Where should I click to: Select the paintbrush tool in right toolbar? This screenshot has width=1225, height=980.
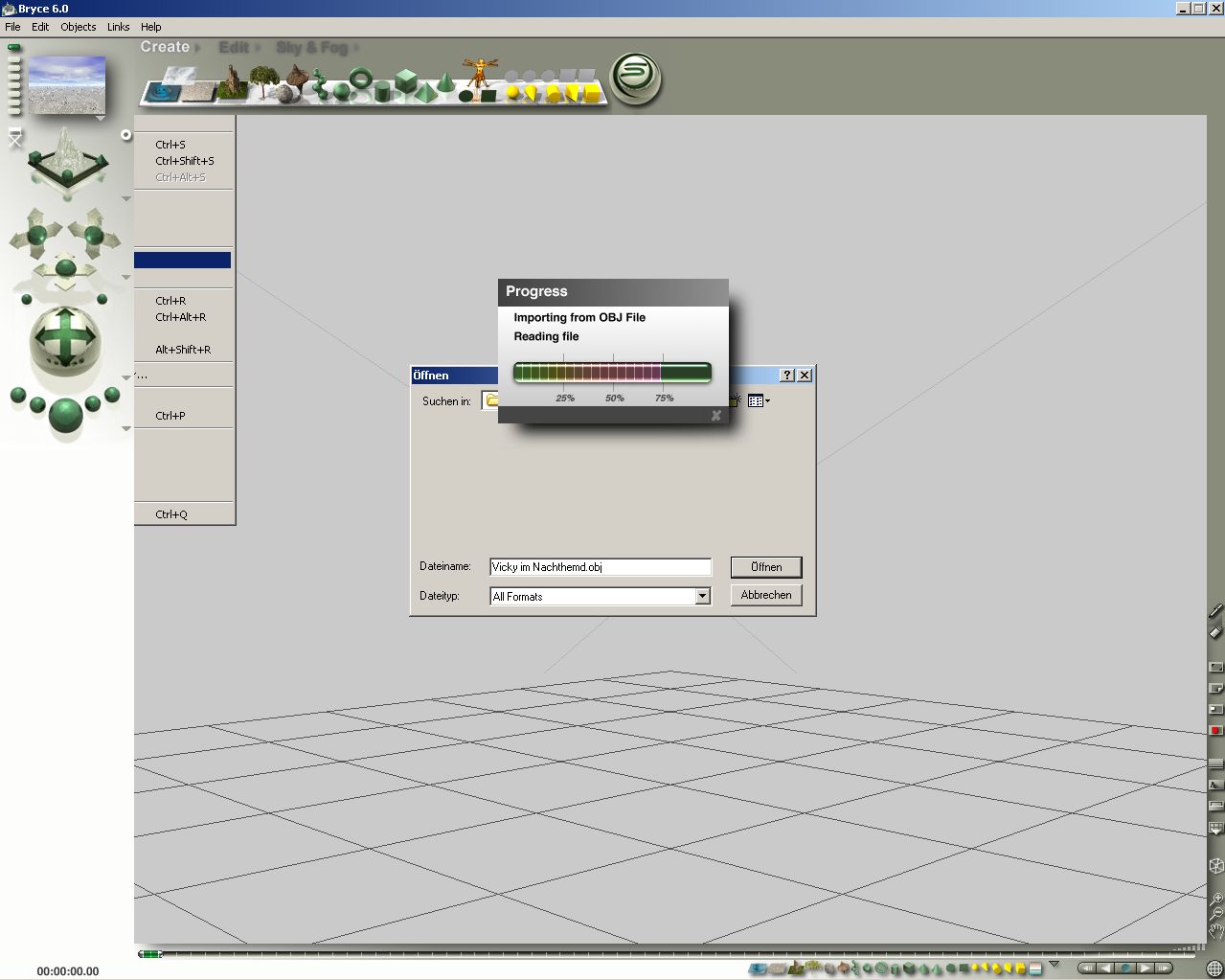tap(1215, 610)
